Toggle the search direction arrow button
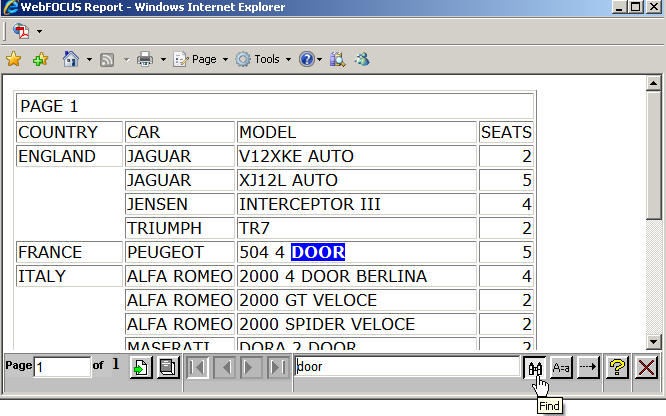 pyautogui.click(x=588, y=367)
